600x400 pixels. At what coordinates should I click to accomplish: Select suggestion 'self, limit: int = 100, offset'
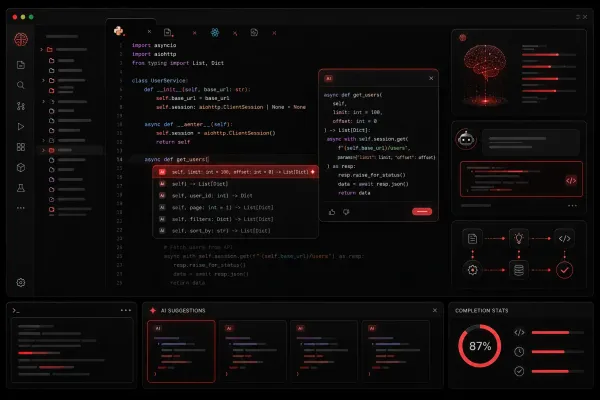[x=235, y=172]
